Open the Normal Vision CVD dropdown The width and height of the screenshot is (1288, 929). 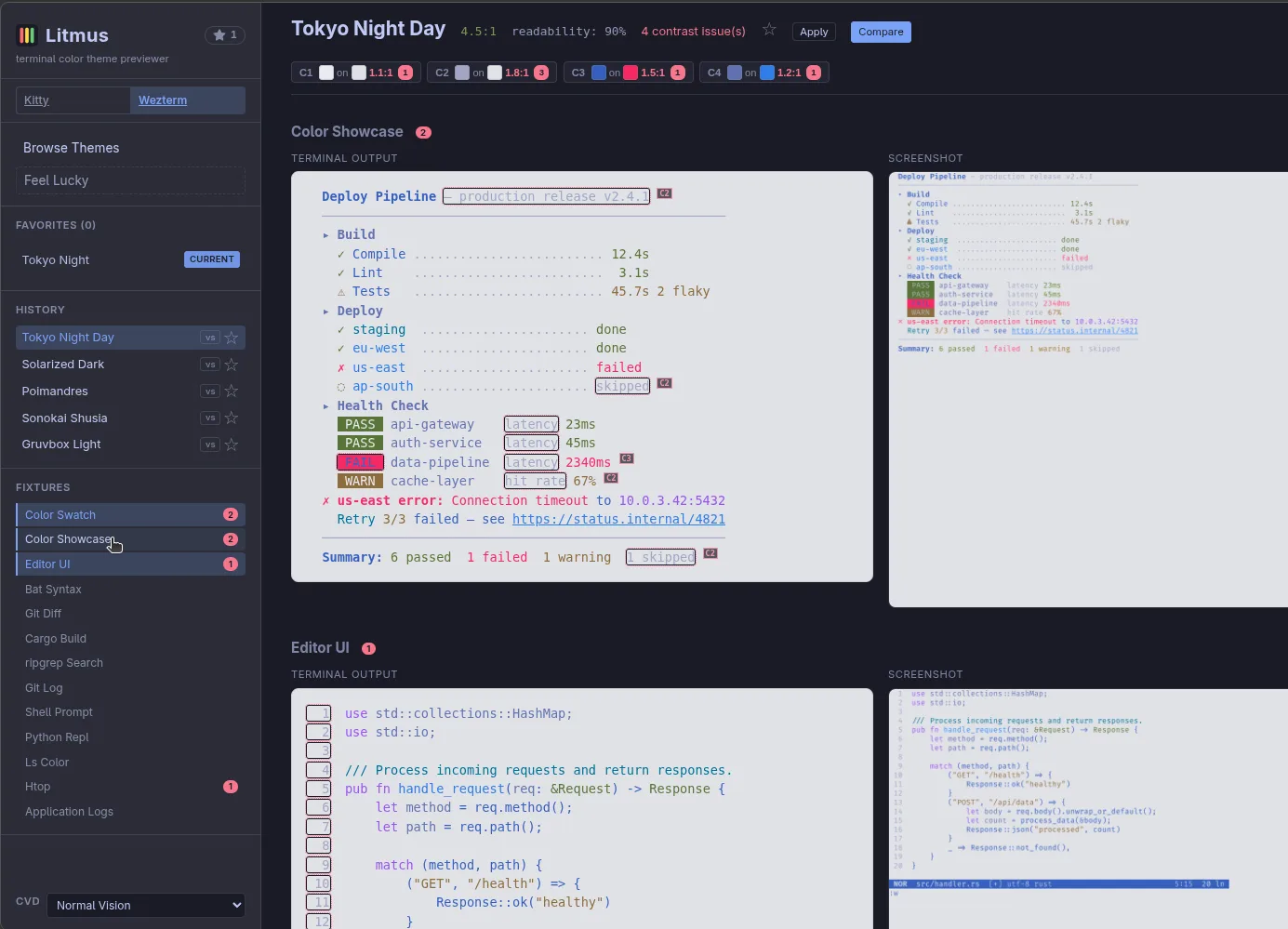click(145, 905)
